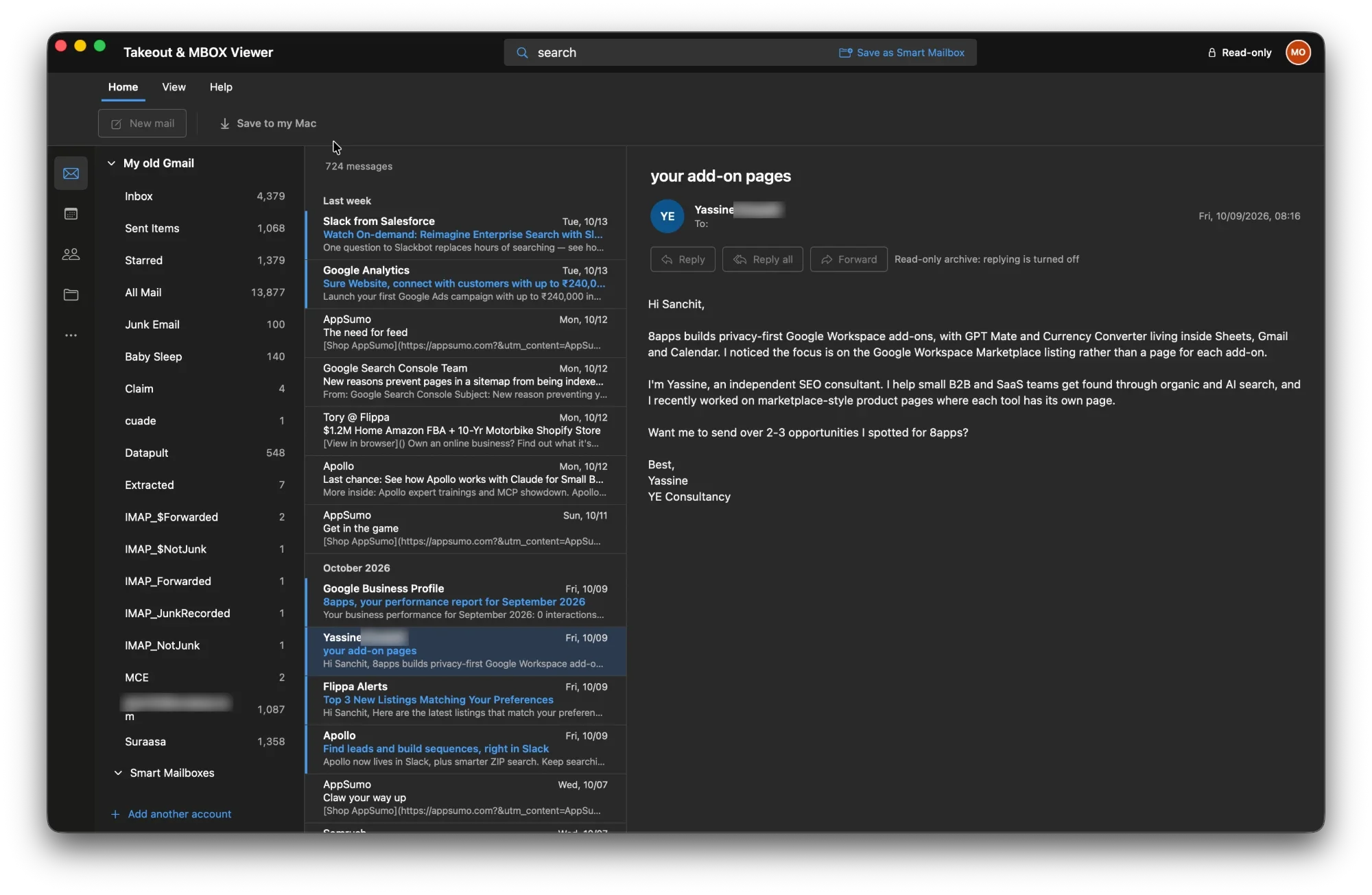The height and width of the screenshot is (895, 1372).
Task: Open the Files folder sidebar icon
Action: [71, 295]
